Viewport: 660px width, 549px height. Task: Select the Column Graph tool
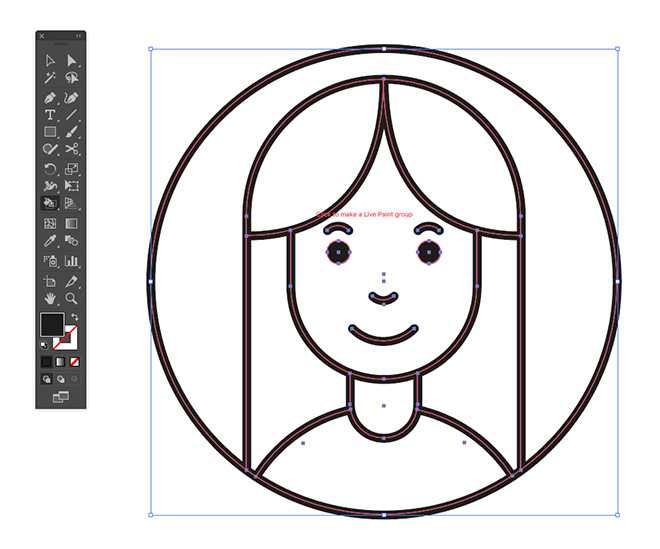click(71, 261)
